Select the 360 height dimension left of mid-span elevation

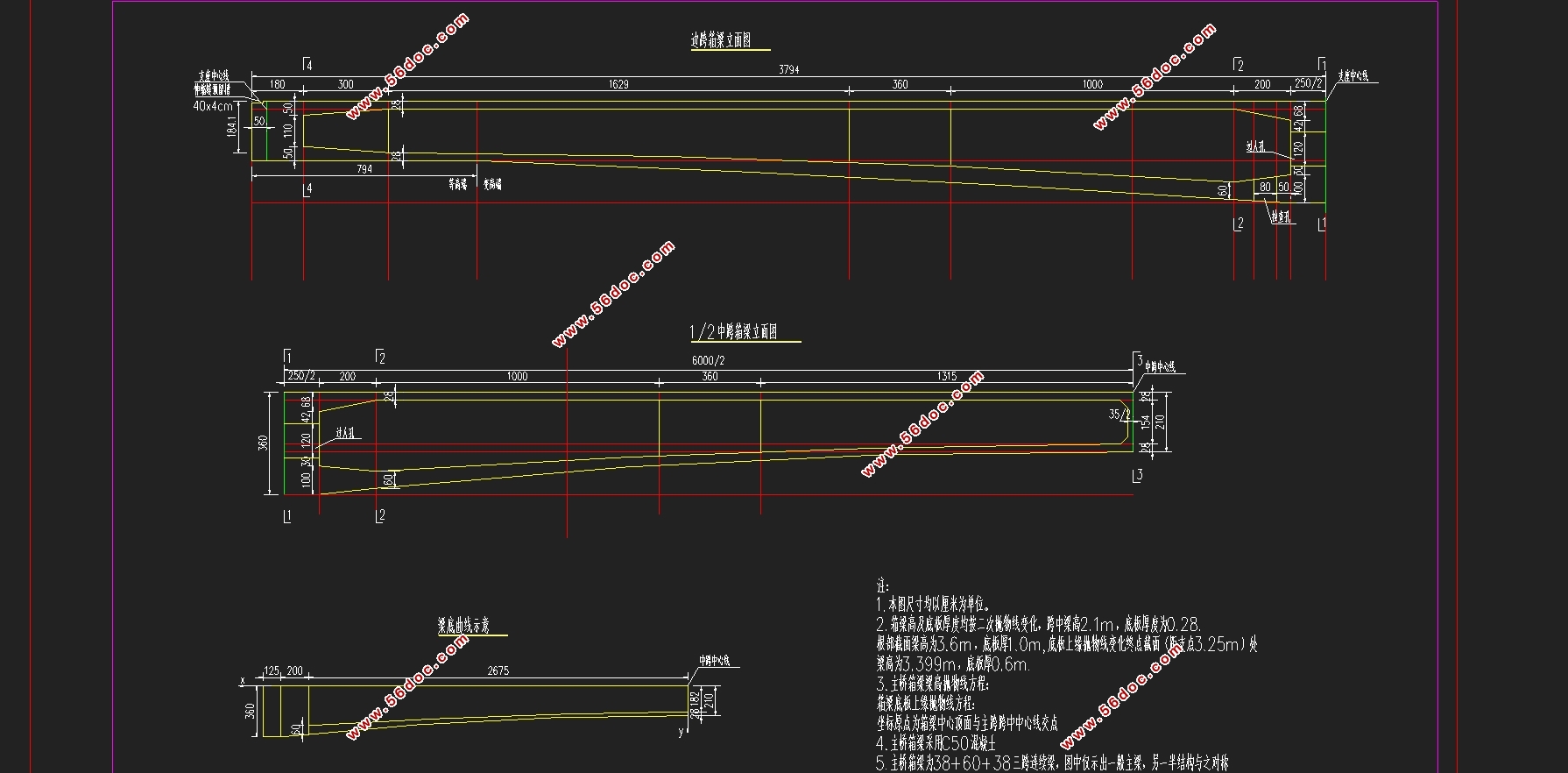(x=264, y=443)
